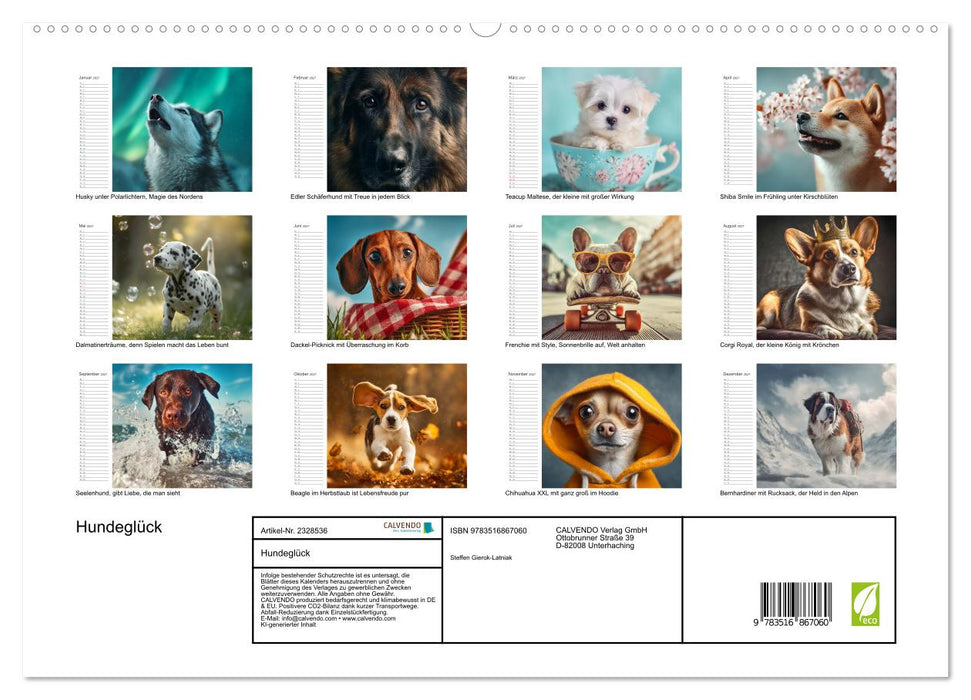
Task: Click caption 'Husky unter Polarlichtern, Magie des Nordens'
Action: [x=139, y=196]
